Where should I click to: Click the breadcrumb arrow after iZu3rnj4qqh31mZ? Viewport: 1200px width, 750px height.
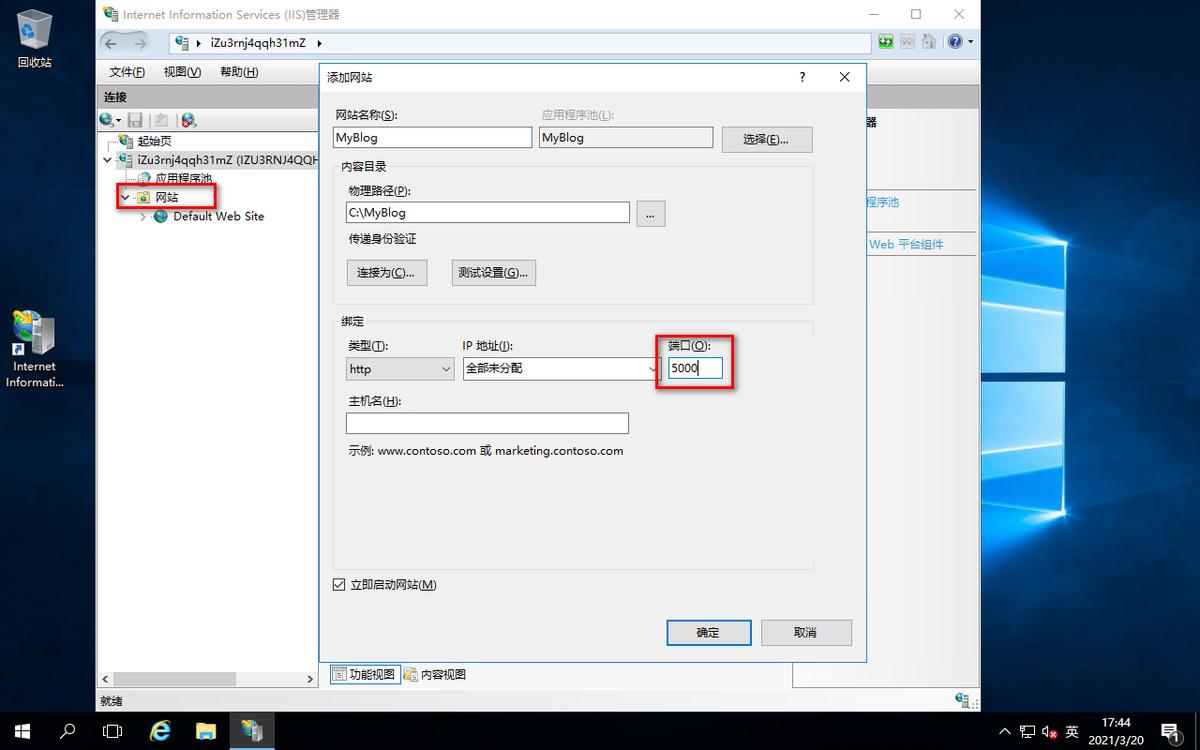[x=319, y=43]
